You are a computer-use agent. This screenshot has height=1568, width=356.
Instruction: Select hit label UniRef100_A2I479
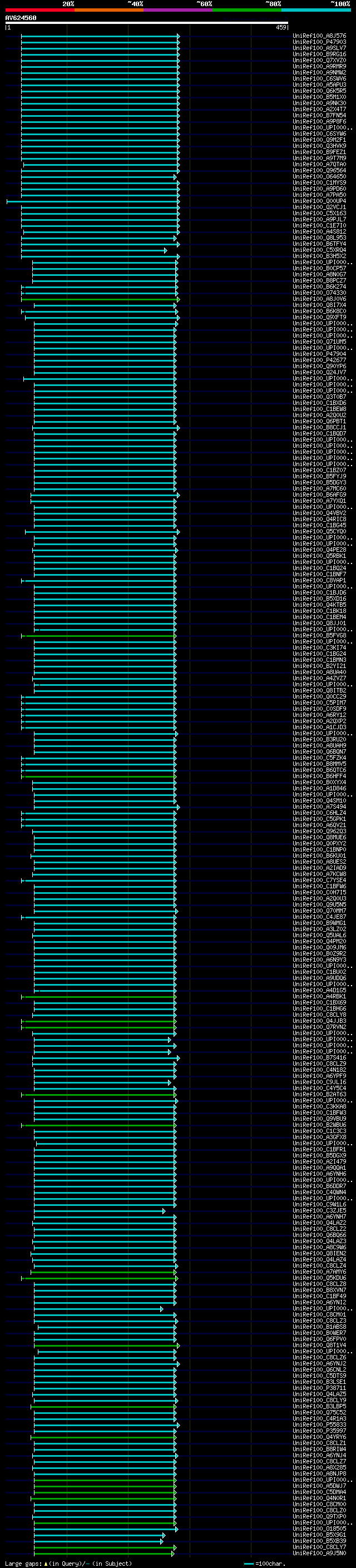(319, 1161)
